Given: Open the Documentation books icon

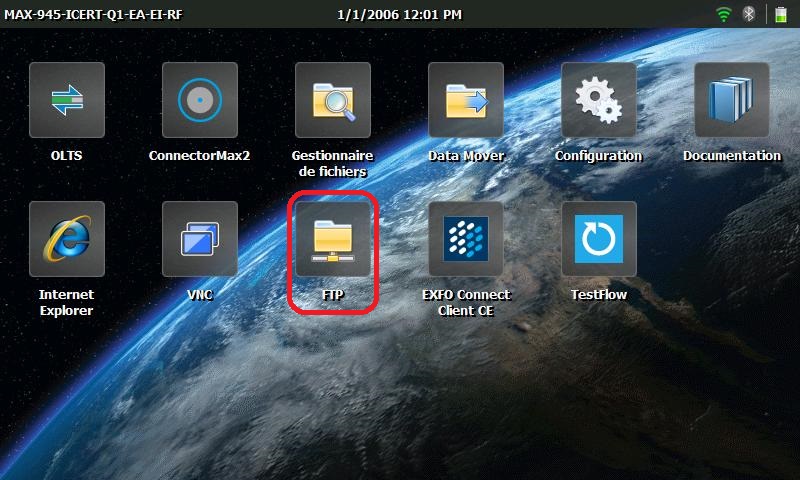Looking at the screenshot, I should coord(732,100).
